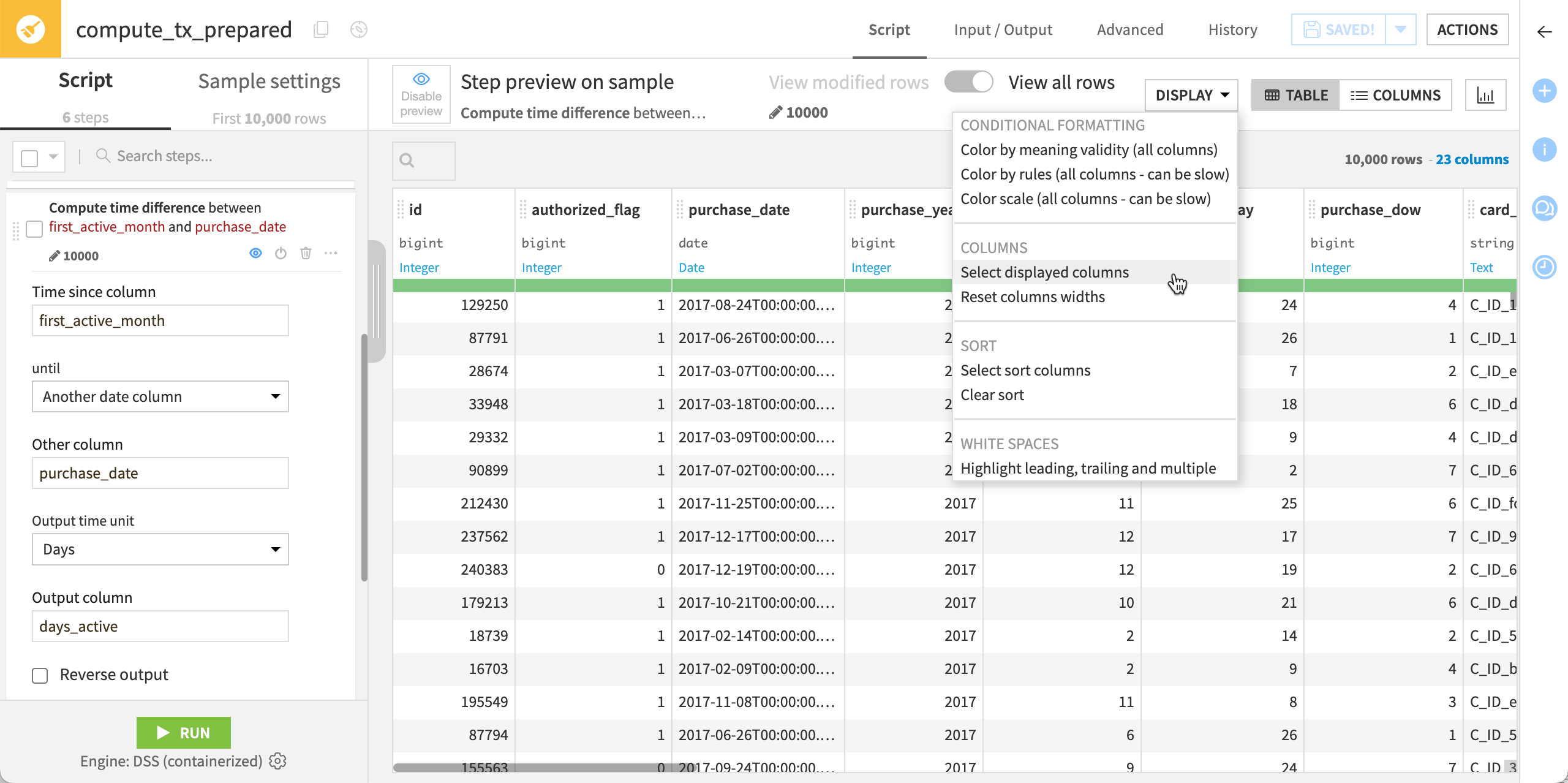This screenshot has width=1568, height=783.
Task: Check the Reverse output checkbox
Action: coord(39,675)
